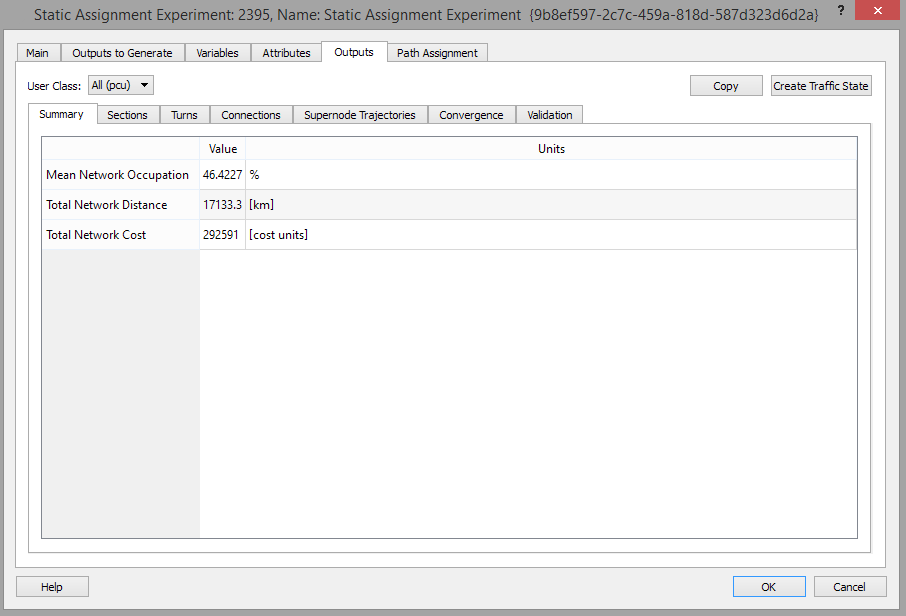
Task: Select the Total Network Distance value cell
Action: click(x=222, y=204)
